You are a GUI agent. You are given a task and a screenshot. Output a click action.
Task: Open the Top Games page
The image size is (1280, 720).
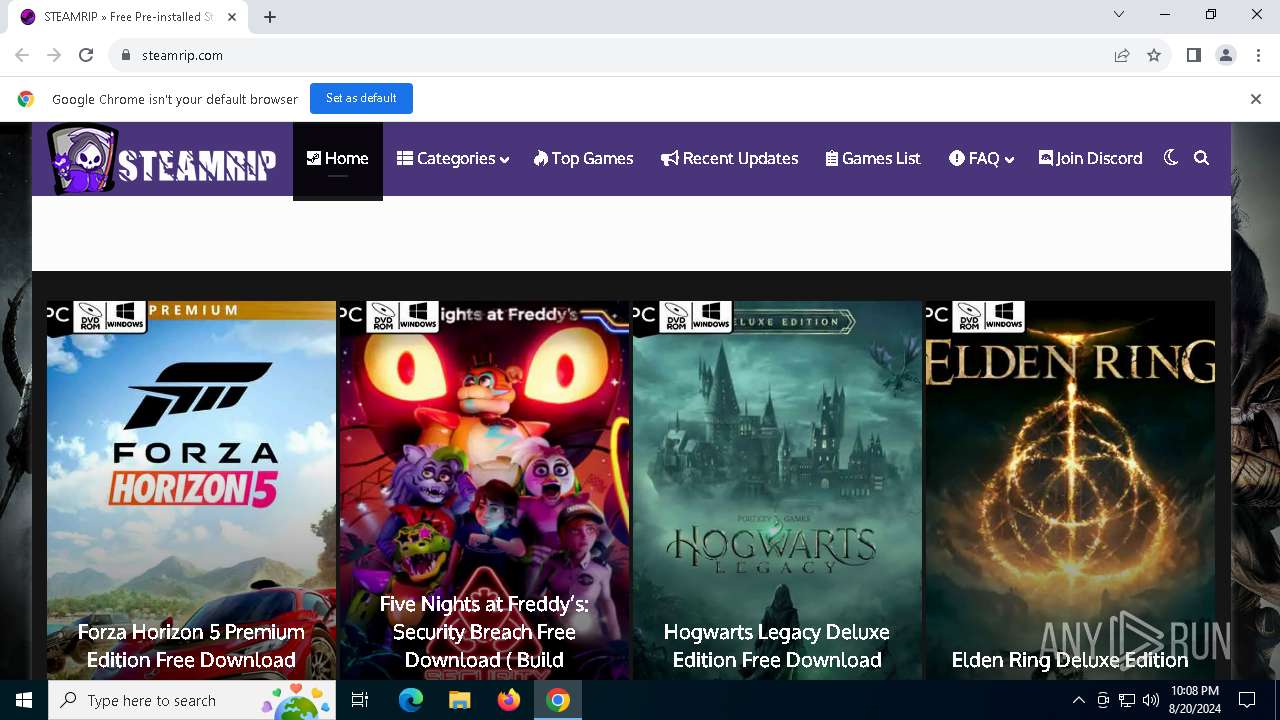point(584,158)
